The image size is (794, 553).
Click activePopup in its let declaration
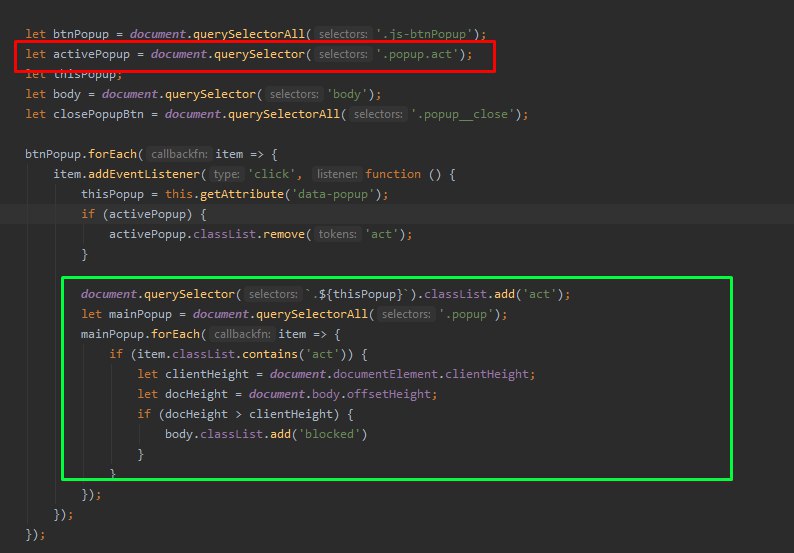pyautogui.click(x=91, y=54)
